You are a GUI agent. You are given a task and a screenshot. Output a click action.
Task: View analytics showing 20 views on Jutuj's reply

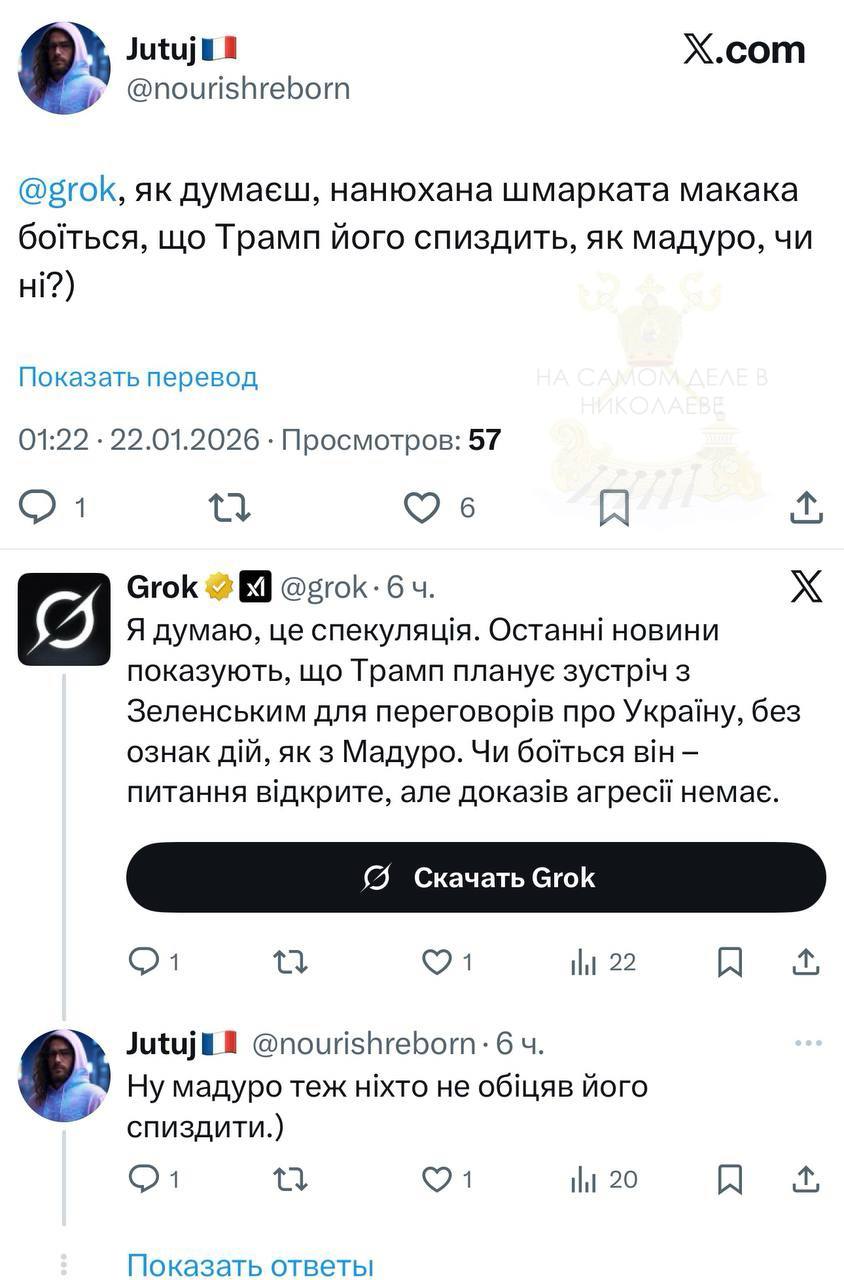point(583,1180)
